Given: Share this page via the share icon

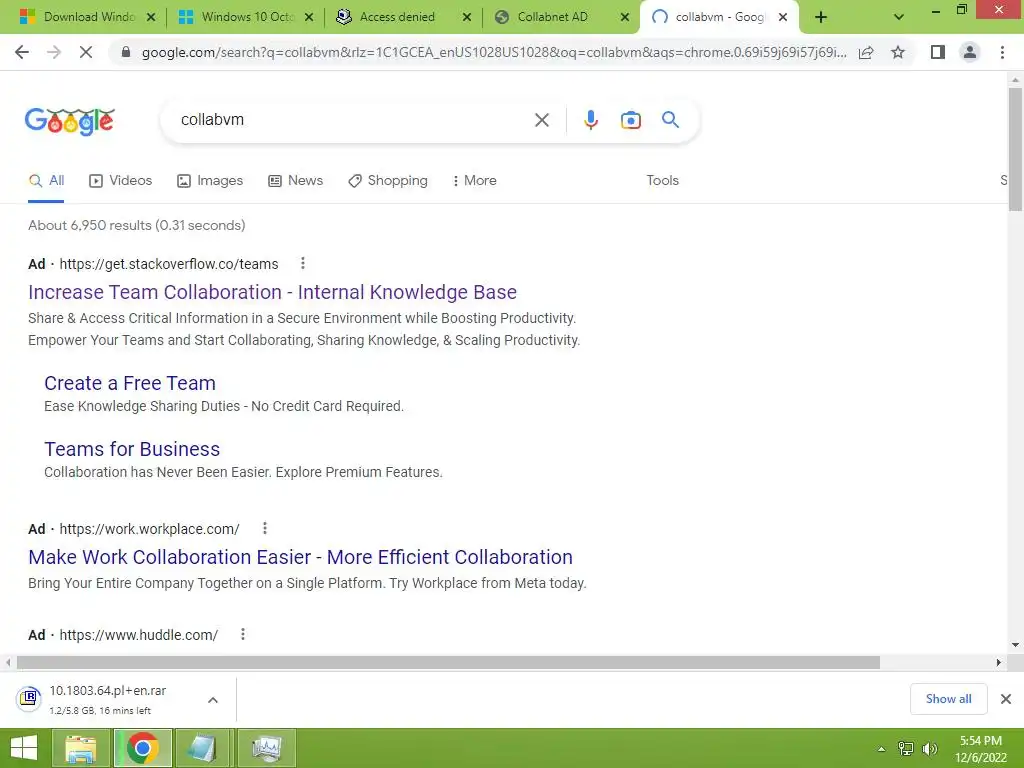Looking at the screenshot, I should tap(866, 52).
